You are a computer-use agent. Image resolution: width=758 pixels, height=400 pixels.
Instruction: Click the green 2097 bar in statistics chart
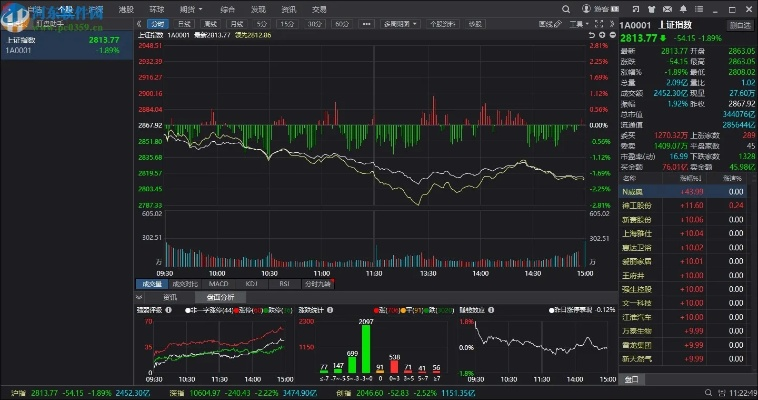(x=366, y=350)
